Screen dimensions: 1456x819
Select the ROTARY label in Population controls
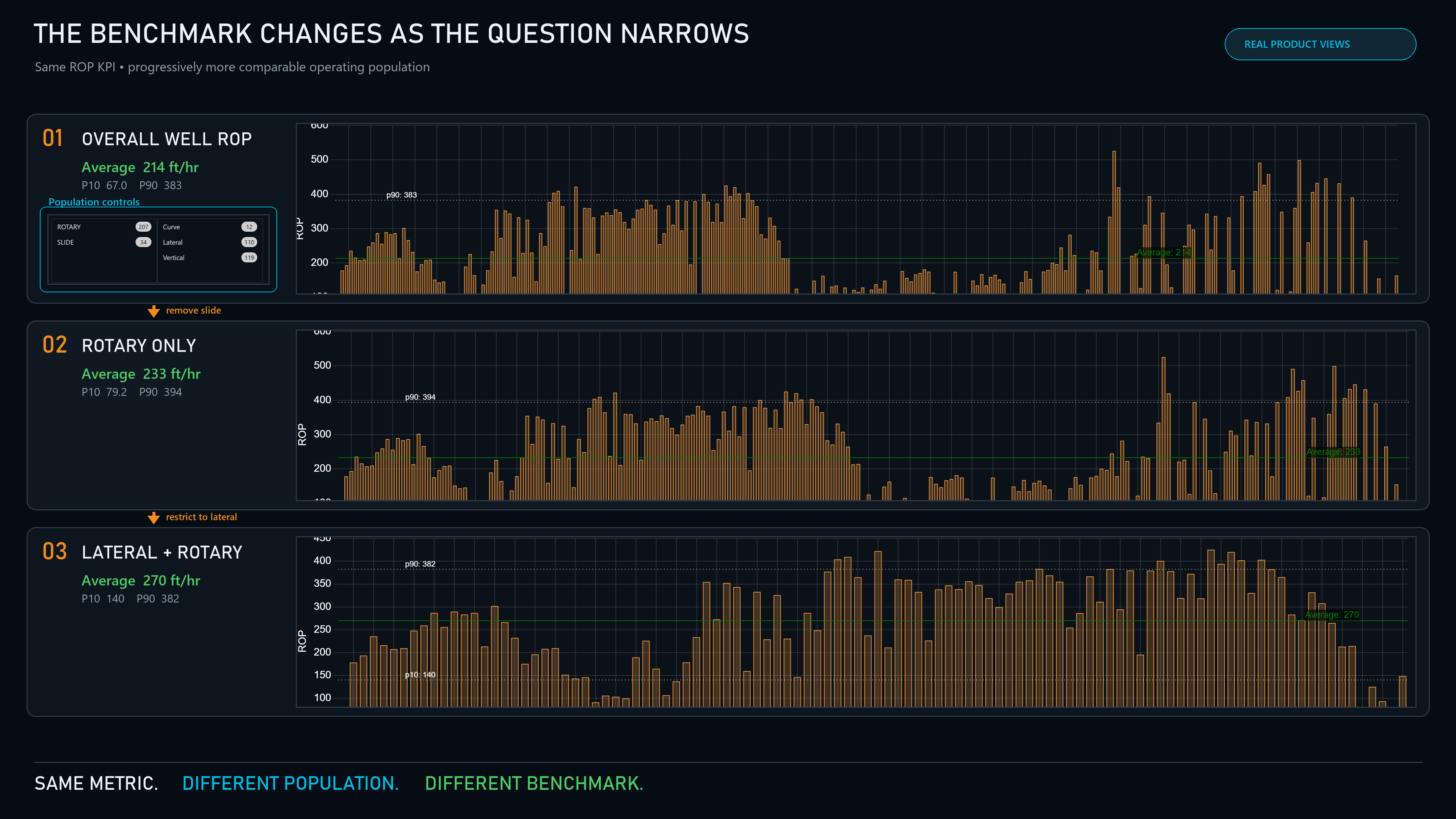click(x=69, y=227)
